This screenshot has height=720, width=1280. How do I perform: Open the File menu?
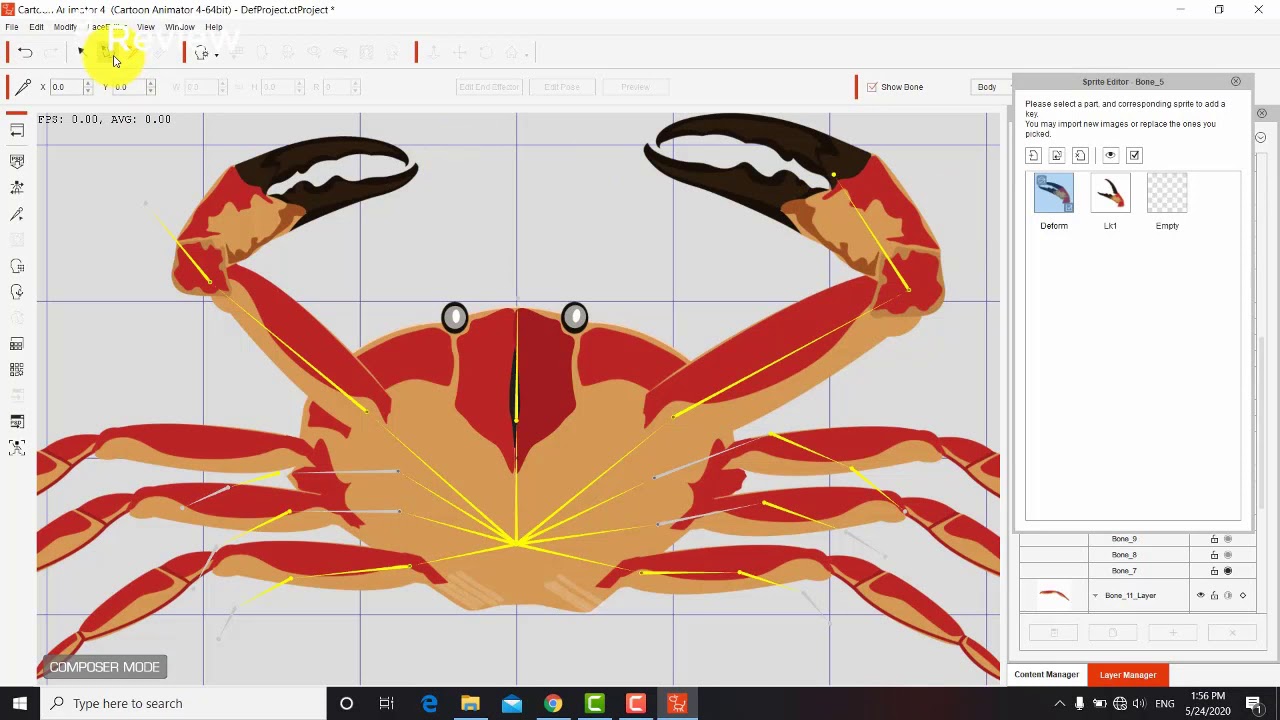point(12,27)
